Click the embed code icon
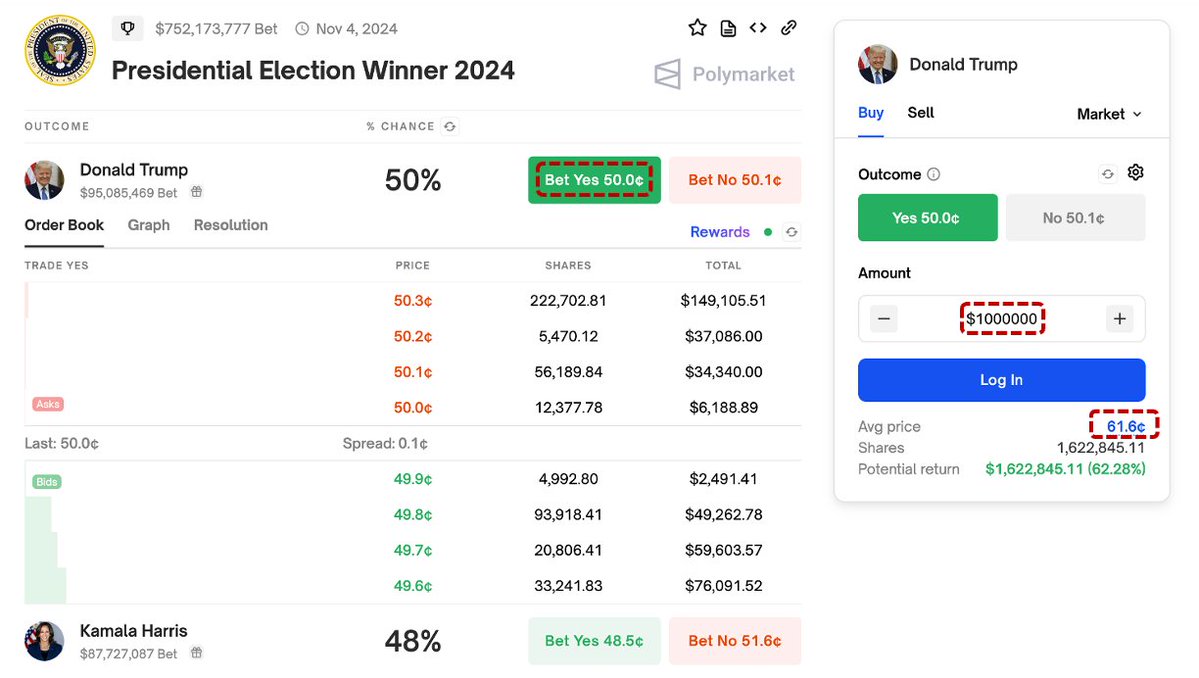The height and width of the screenshot is (678, 1199). (x=758, y=28)
